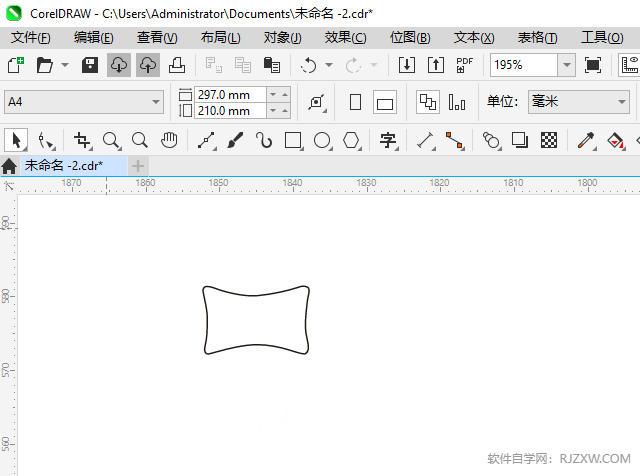
Task: Click the grayed-out Redo icon
Action: tap(353, 65)
